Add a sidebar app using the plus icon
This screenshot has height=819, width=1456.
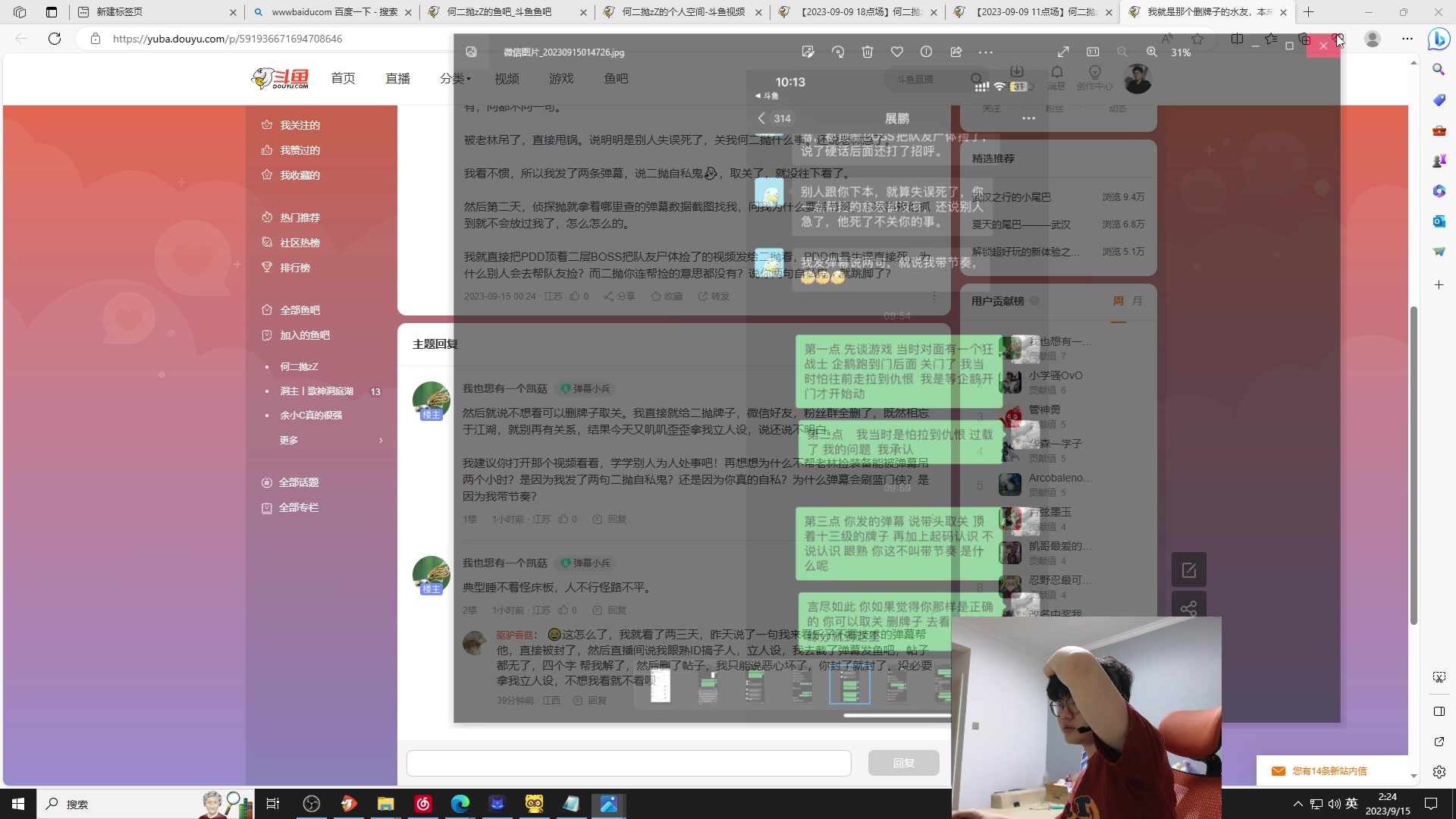click(x=1439, y=285)
